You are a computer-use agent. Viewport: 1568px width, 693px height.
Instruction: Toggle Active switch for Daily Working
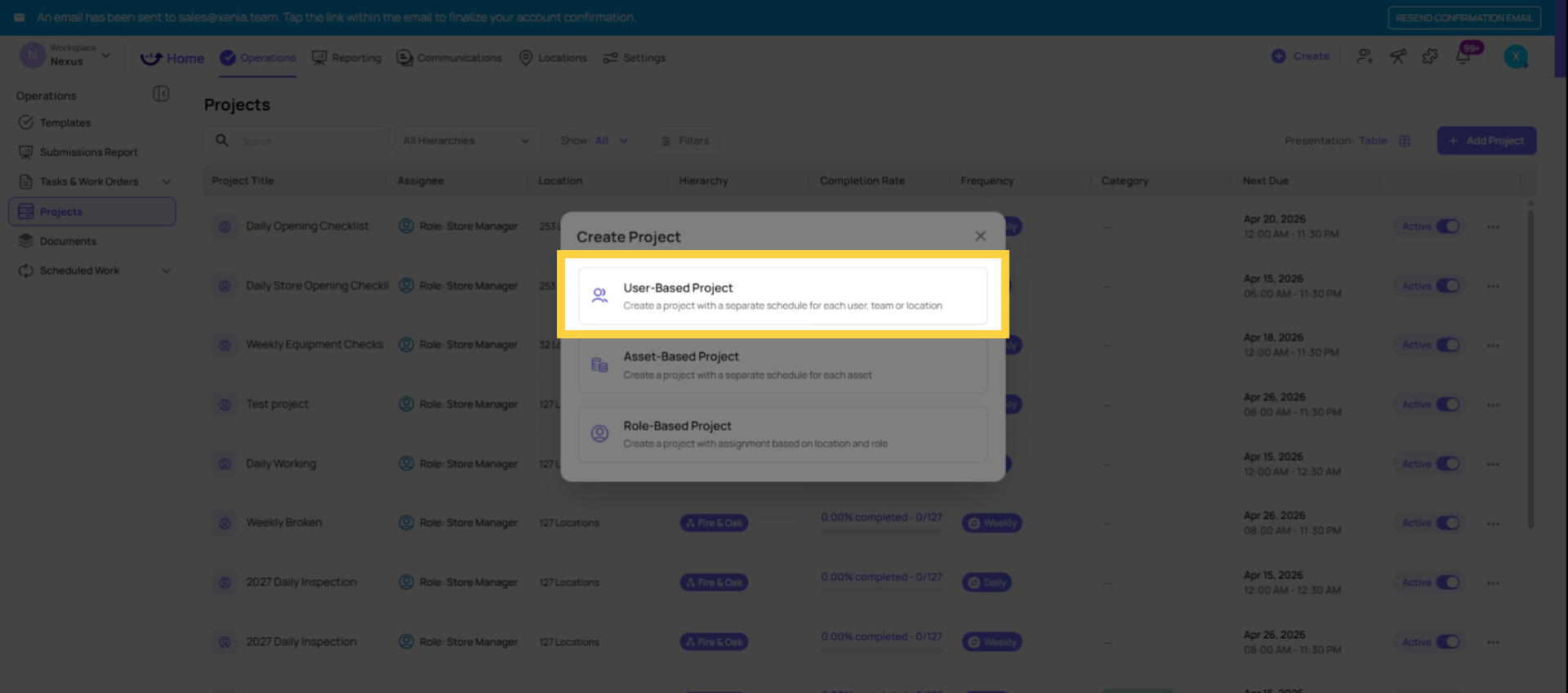(x=1448, y=464)
